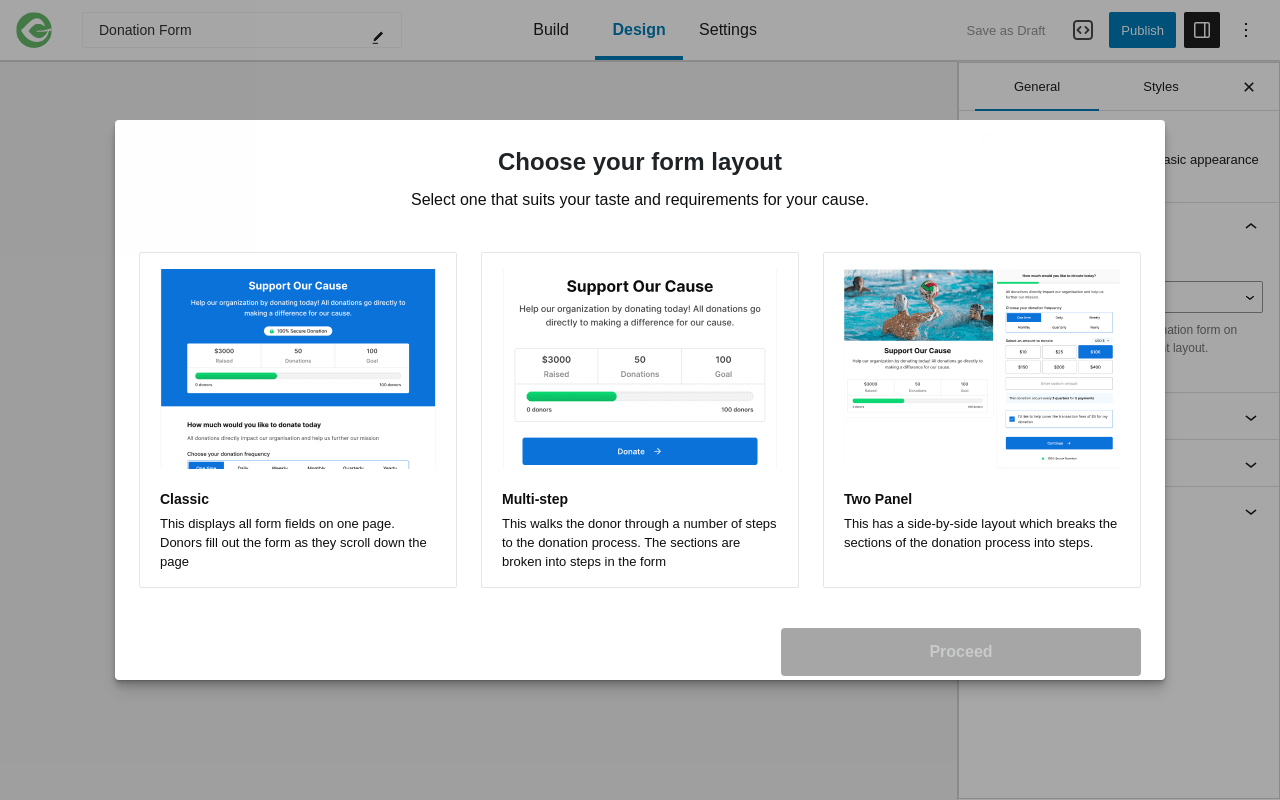Choose the Two Panel layout preview
The image size is (1280, 800).
pos(982,369)
